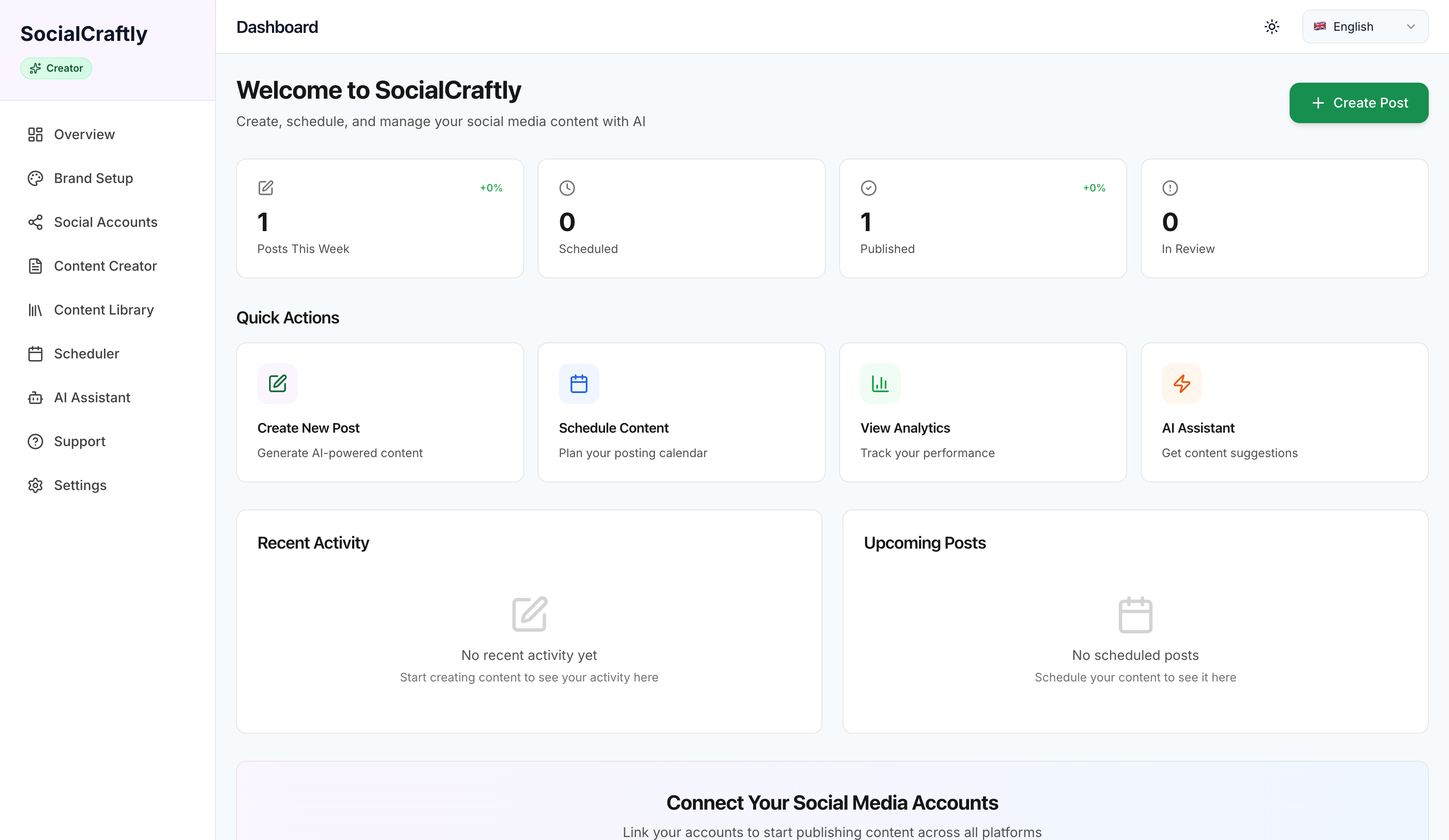
Task: Open Create New Post quick action
Action: coord(380,412)
